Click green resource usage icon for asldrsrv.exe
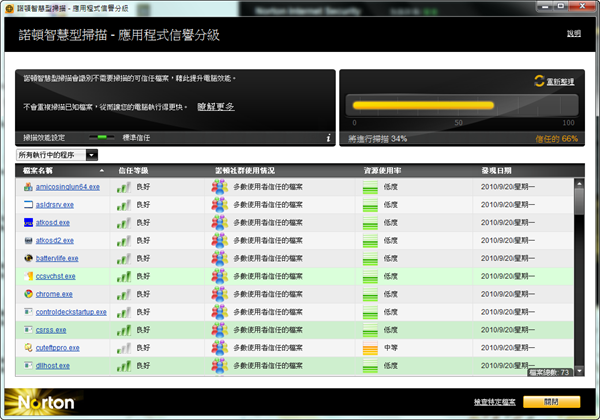Viewport: 600px width, 420px height. point(370,205)
